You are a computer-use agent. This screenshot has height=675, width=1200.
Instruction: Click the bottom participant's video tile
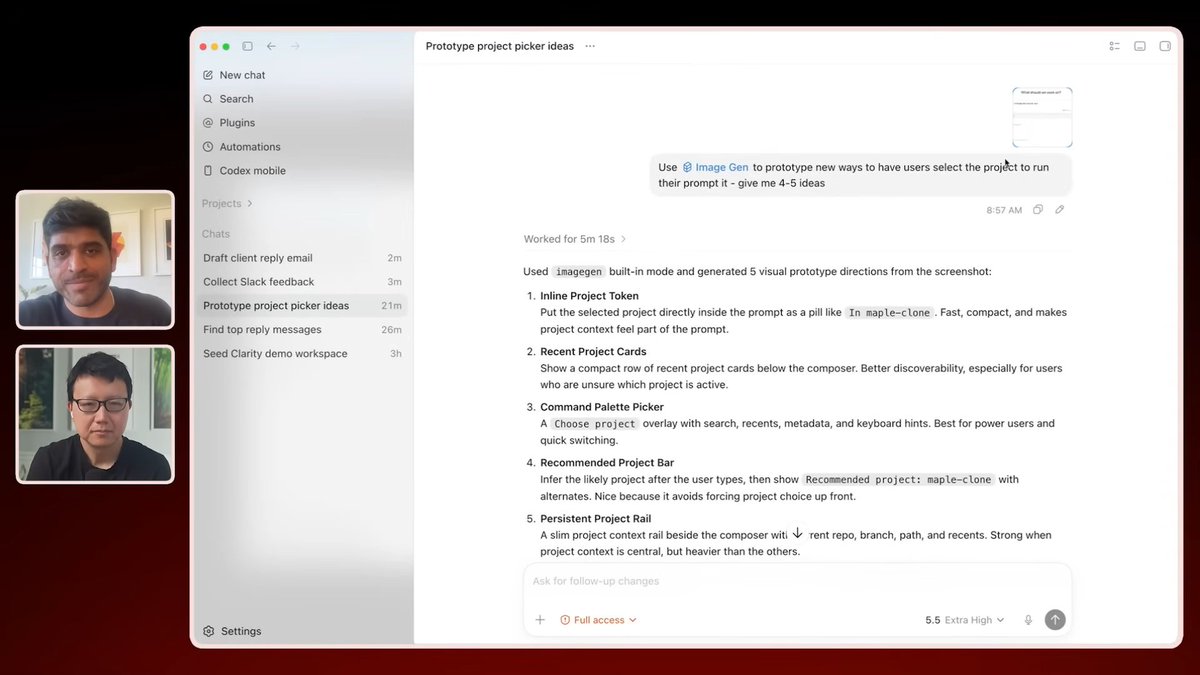95,415
